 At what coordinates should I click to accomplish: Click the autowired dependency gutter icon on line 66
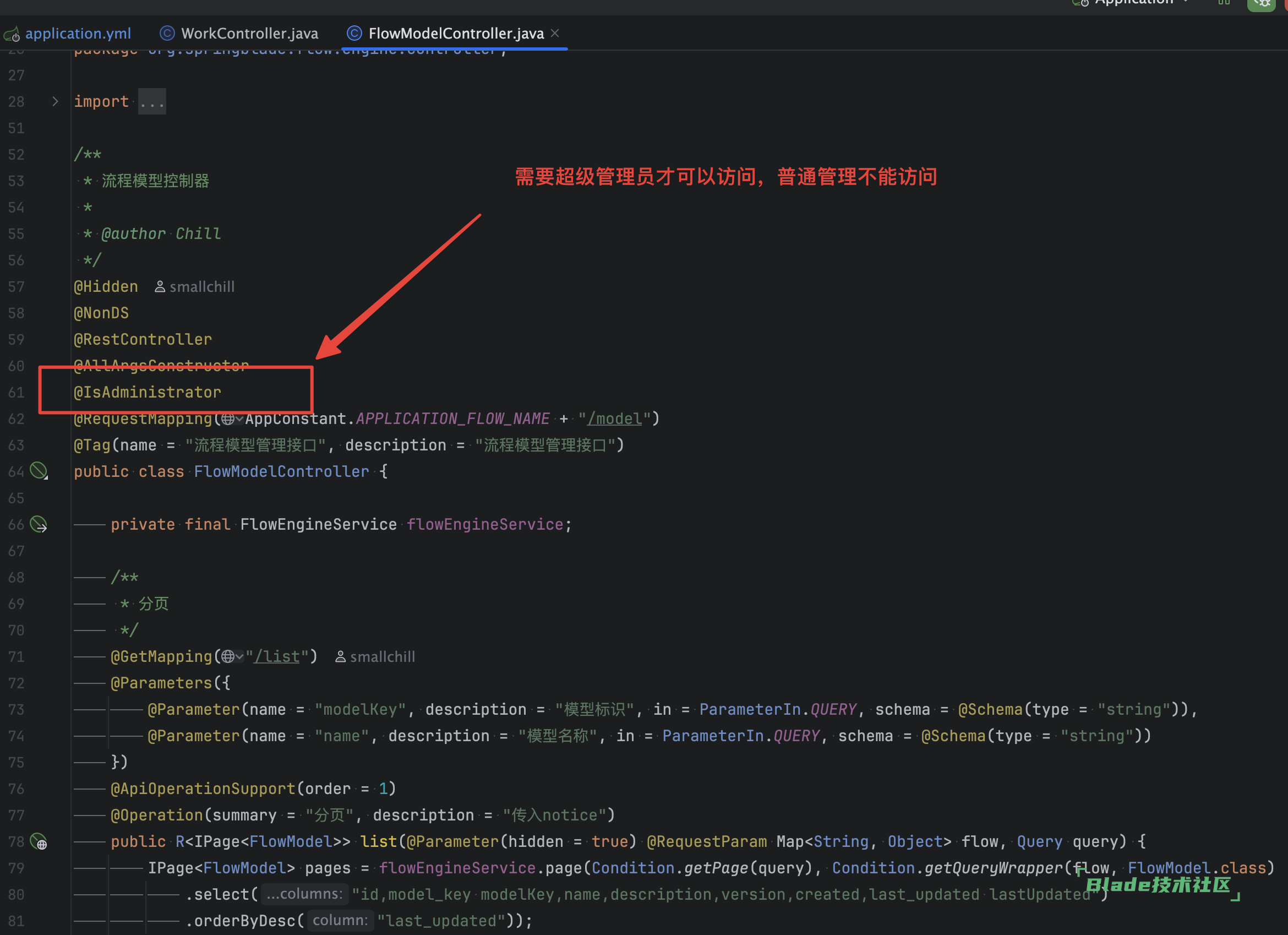(x=39, y=524)
